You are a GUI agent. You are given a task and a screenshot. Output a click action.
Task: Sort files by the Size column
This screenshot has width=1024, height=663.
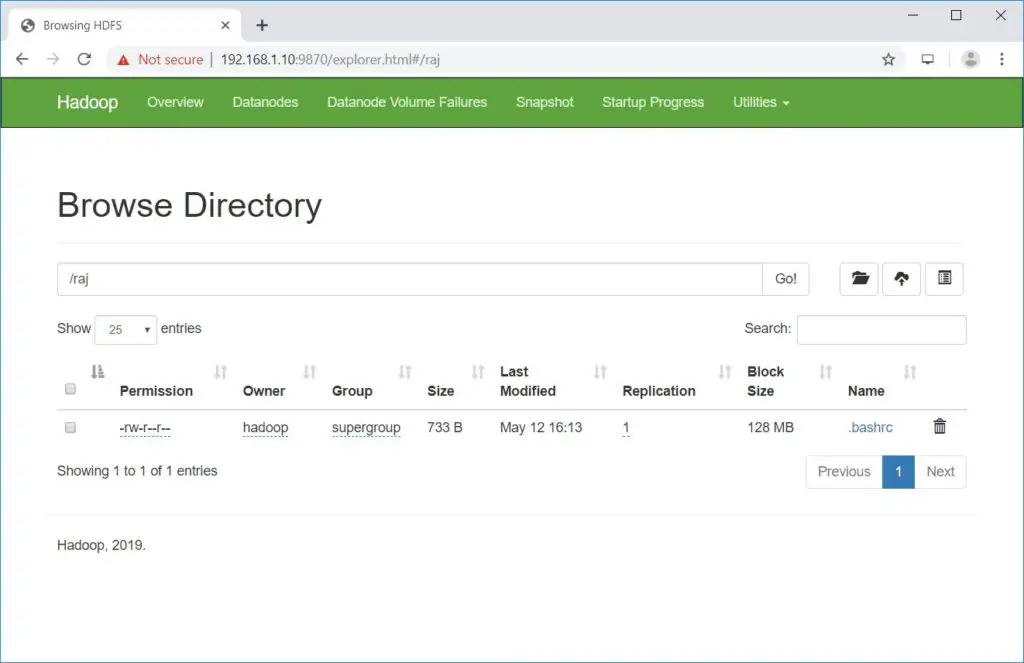440,390
